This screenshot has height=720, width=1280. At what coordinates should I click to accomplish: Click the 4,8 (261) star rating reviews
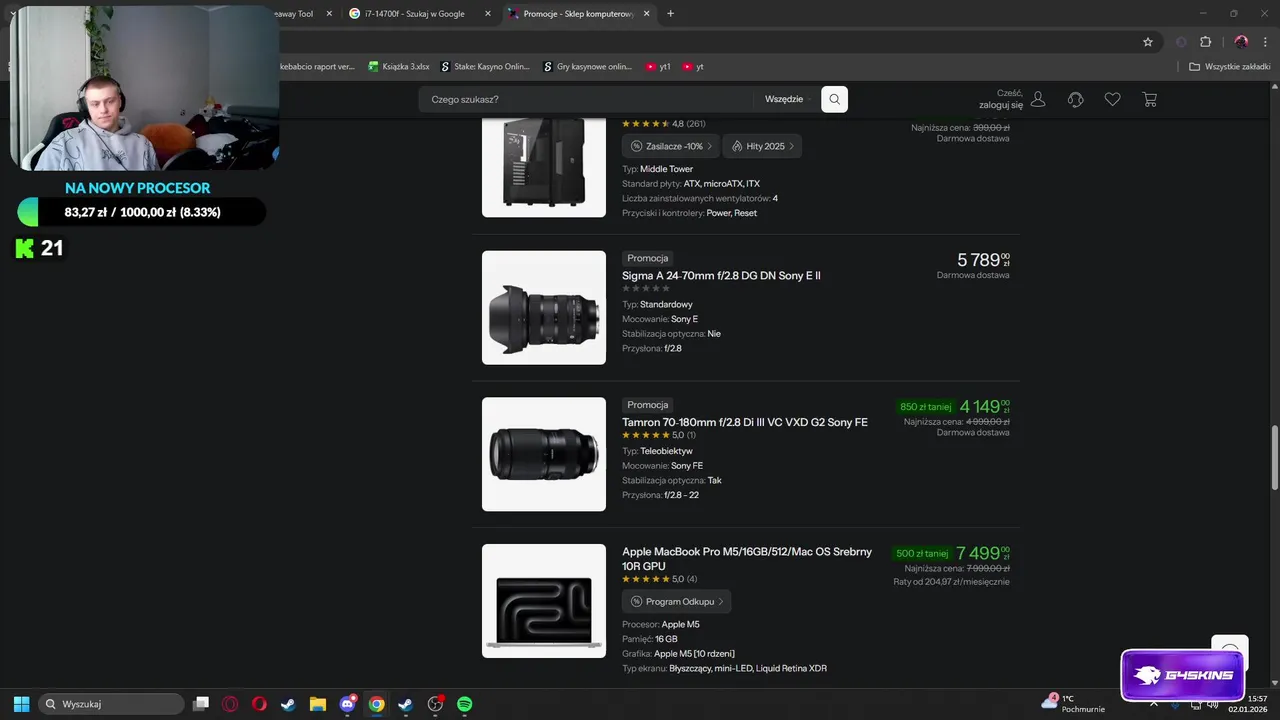coord(664,124)
